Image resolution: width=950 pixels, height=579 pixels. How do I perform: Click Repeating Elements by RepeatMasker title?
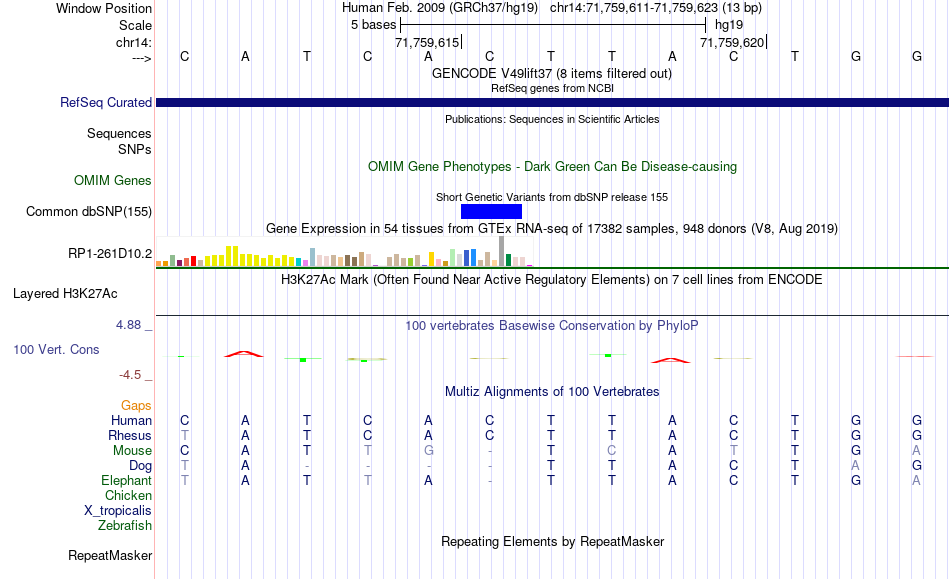pos(552,541)
